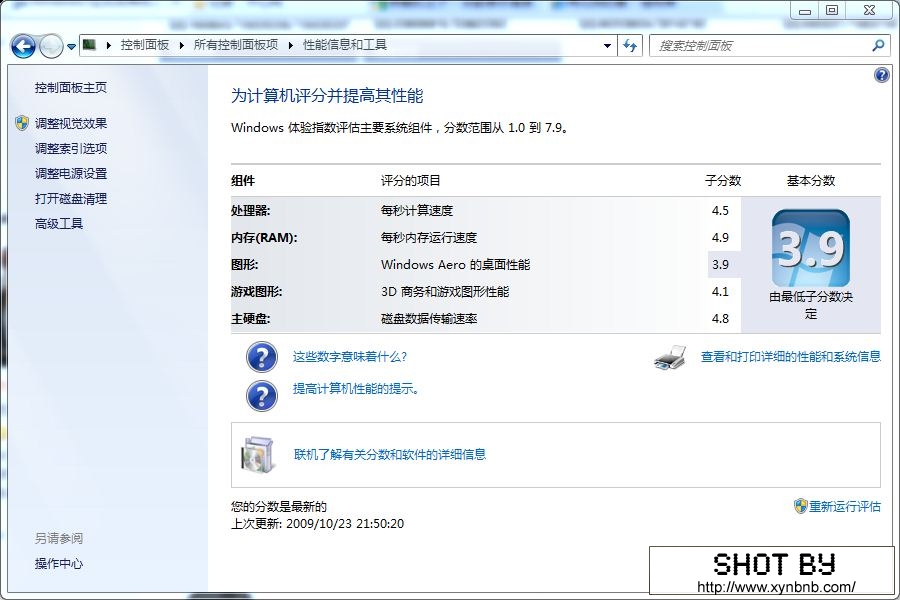Click 重新运行评估 link

click(844, 506)
